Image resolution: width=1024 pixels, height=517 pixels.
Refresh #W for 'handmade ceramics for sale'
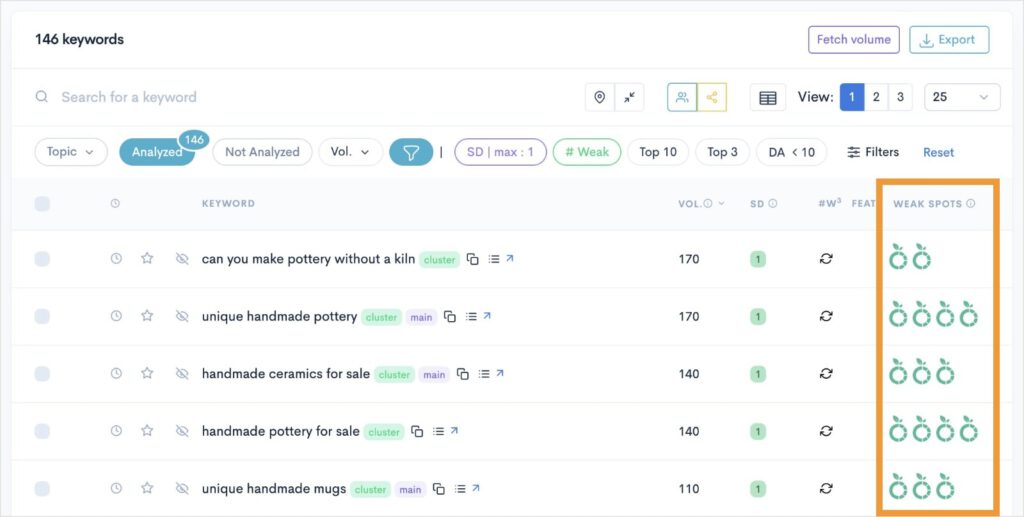(x=826, y=374)
